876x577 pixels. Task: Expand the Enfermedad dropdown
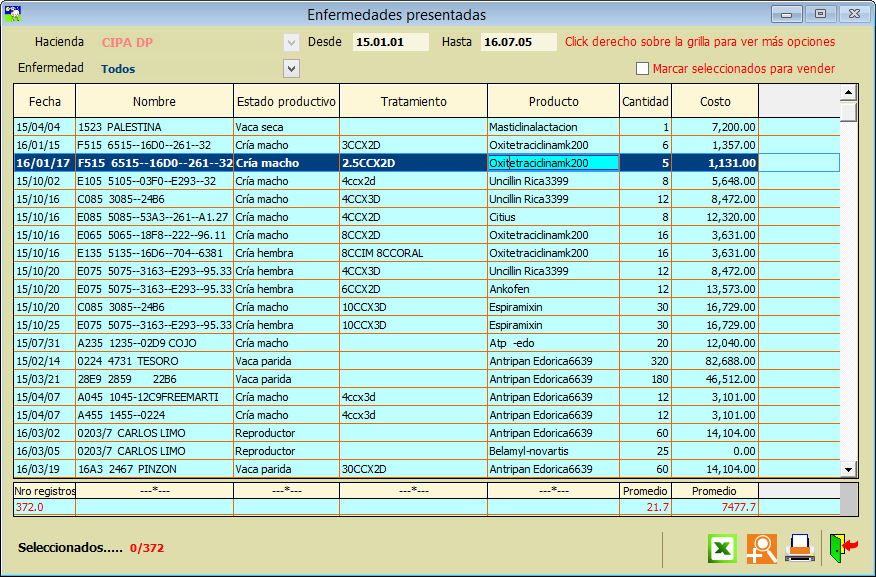coord(291,68)
